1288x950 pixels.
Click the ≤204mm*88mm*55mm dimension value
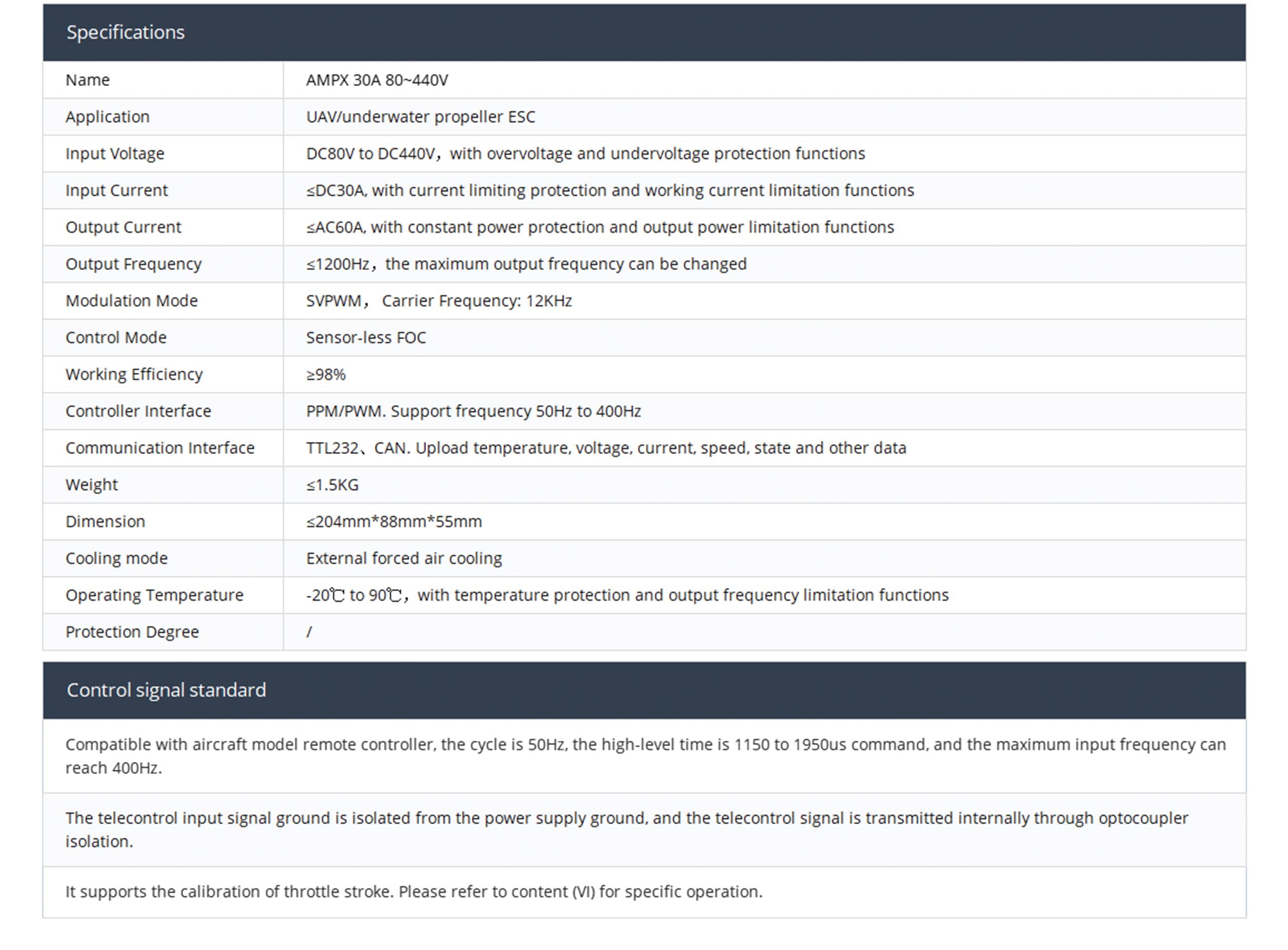394,522
